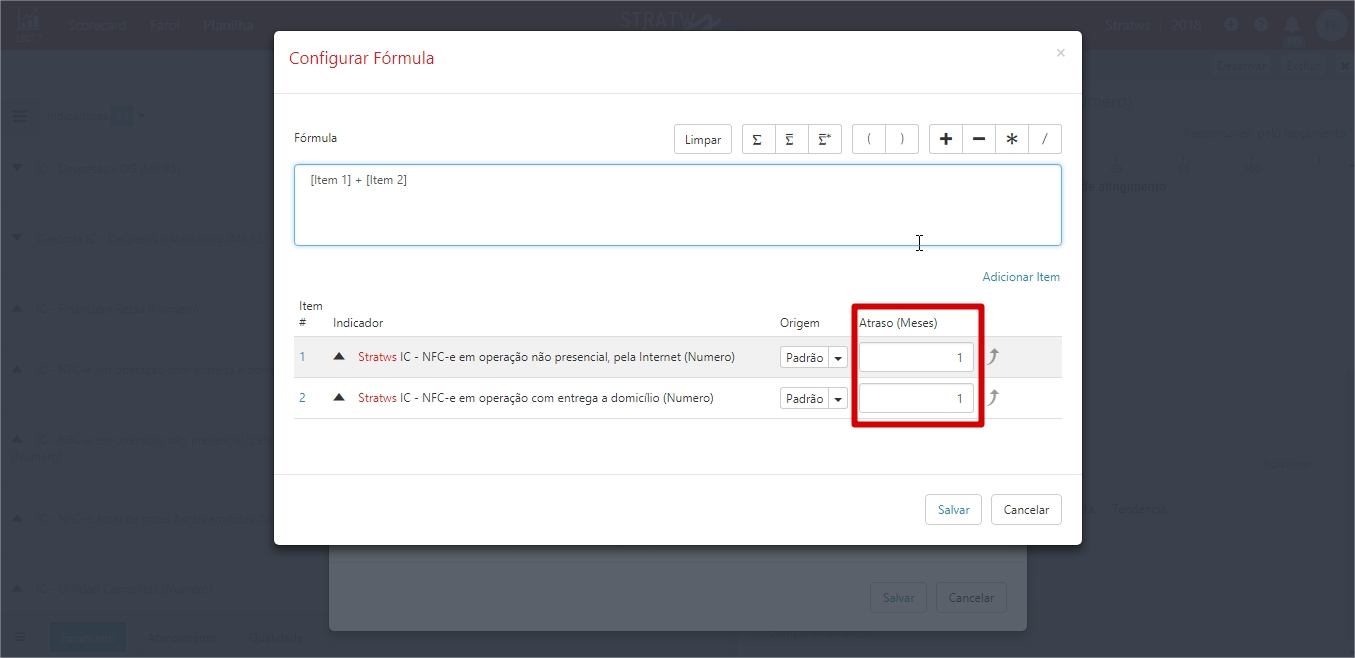Screen dimensions: 1355x658
Task: Add the minus operator to formula
Action: (x=979, y=140)
